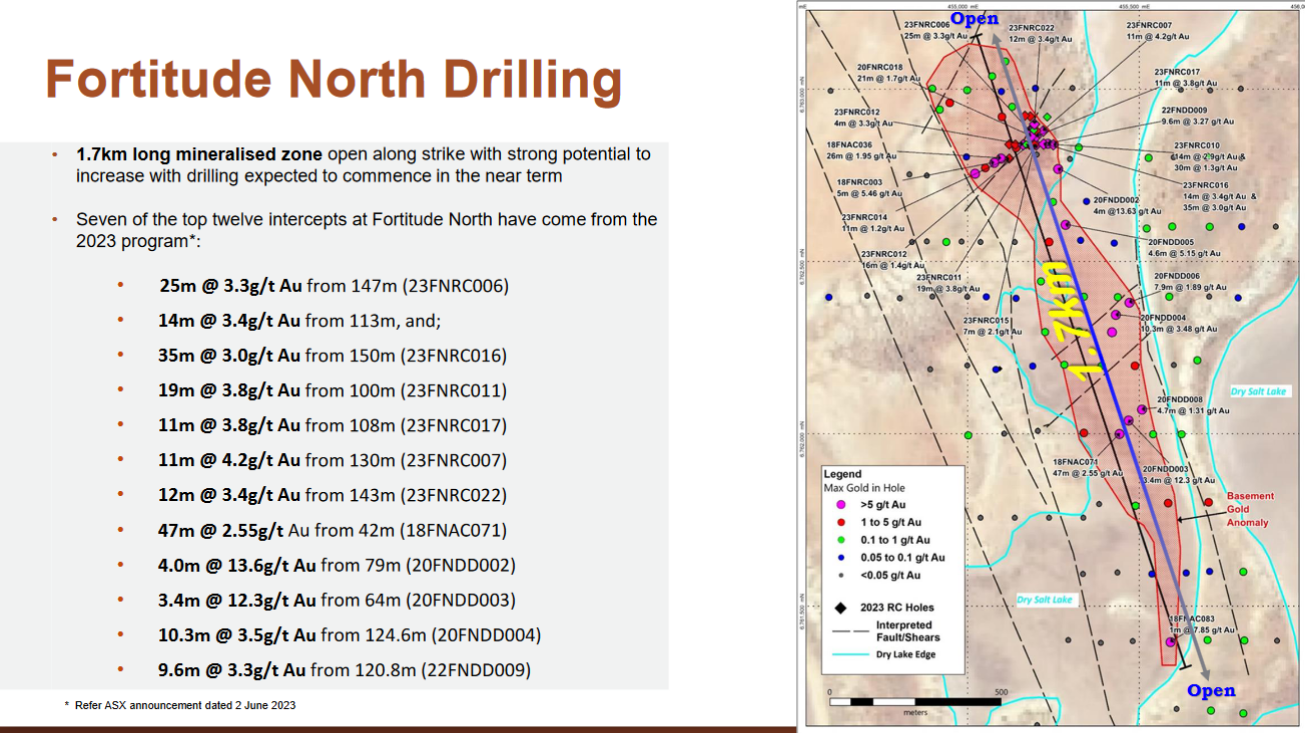This screenshot has width=1305, height=733.
Task: Select bullet '25m @ 3.3g/t Au from 147m'
Action: point(334,286)
